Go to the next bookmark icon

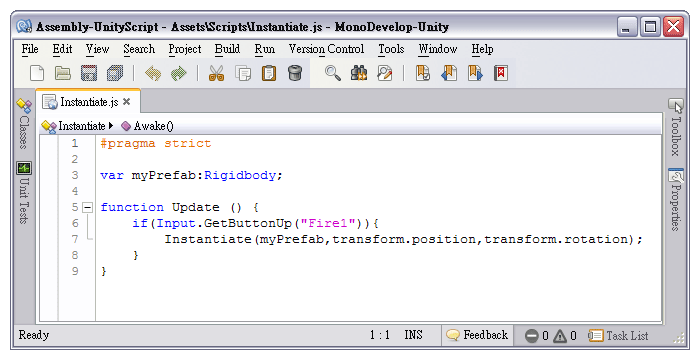click(475, 73)
